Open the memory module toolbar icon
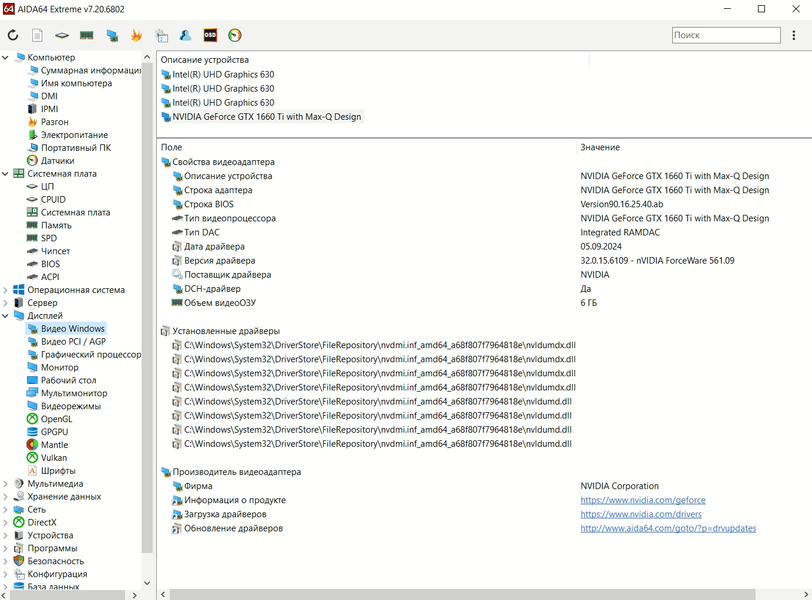 click(86, 35)
